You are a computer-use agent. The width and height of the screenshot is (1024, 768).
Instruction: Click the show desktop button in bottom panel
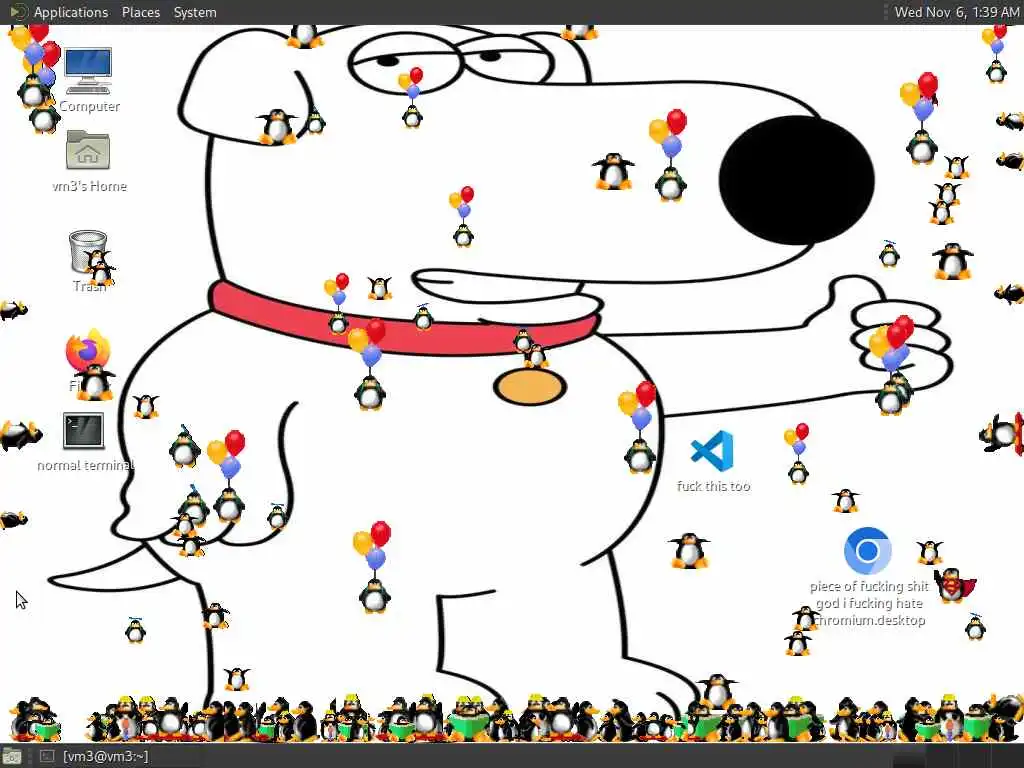click(12, 757)
